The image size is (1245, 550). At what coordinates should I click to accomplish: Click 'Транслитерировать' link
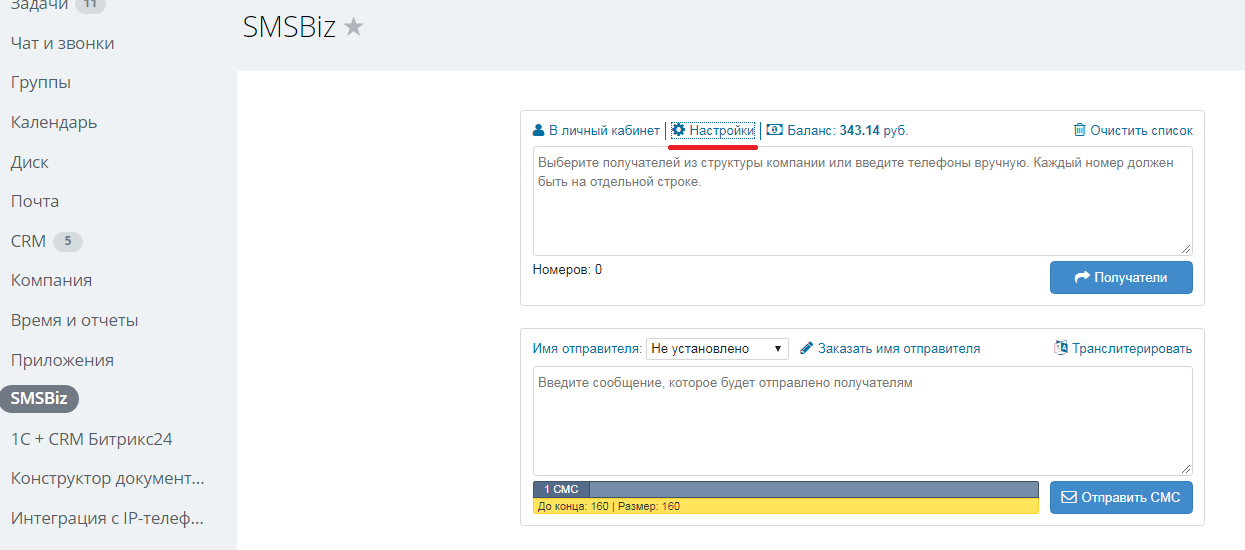[1132, 348]
